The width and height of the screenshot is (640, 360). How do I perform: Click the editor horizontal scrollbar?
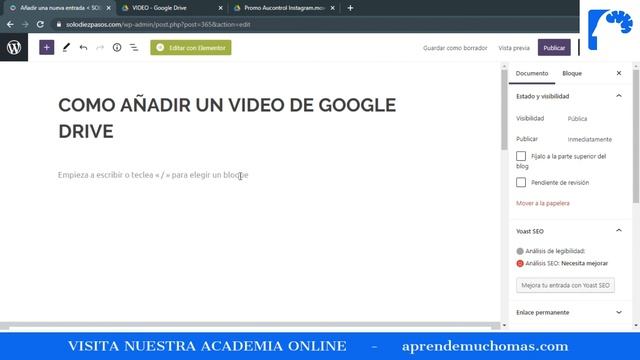pyautogui.click(x=250, y=326)
